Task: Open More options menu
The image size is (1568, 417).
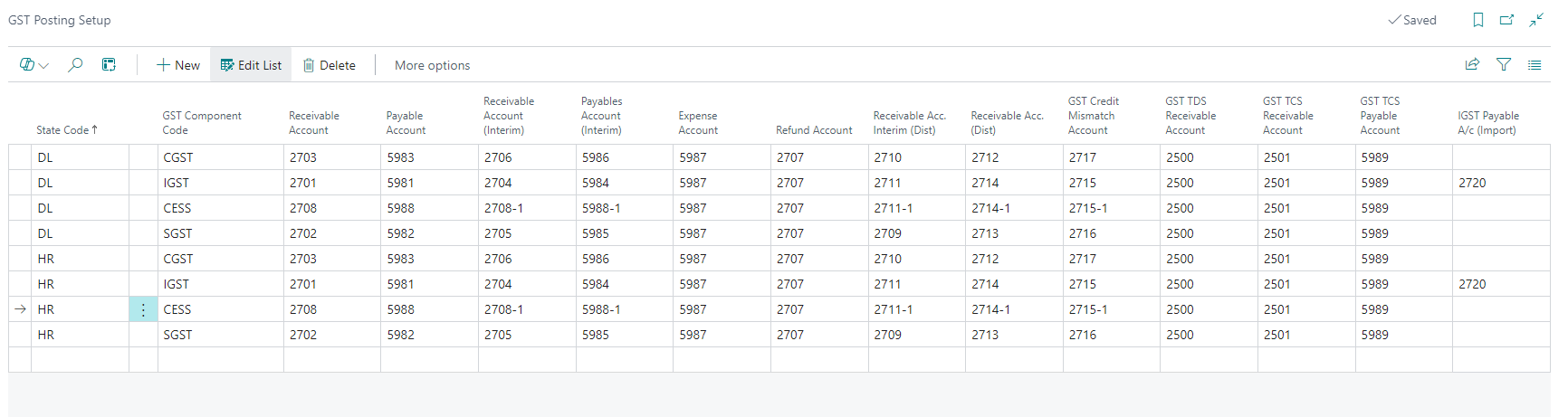Action: coord(432,65)
